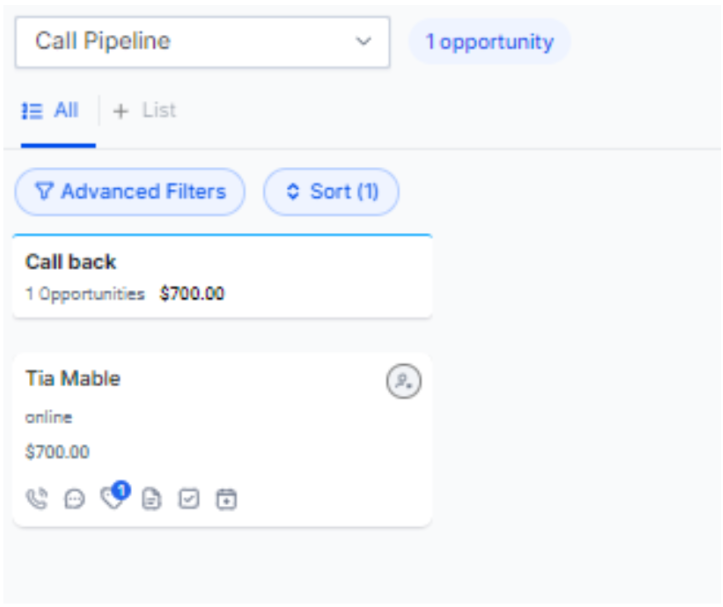Image resolution: width=723 pixels, height=607 pixels.
Task: Click the Tia Mable opportunity name
Action: click(x=73, y=379)
